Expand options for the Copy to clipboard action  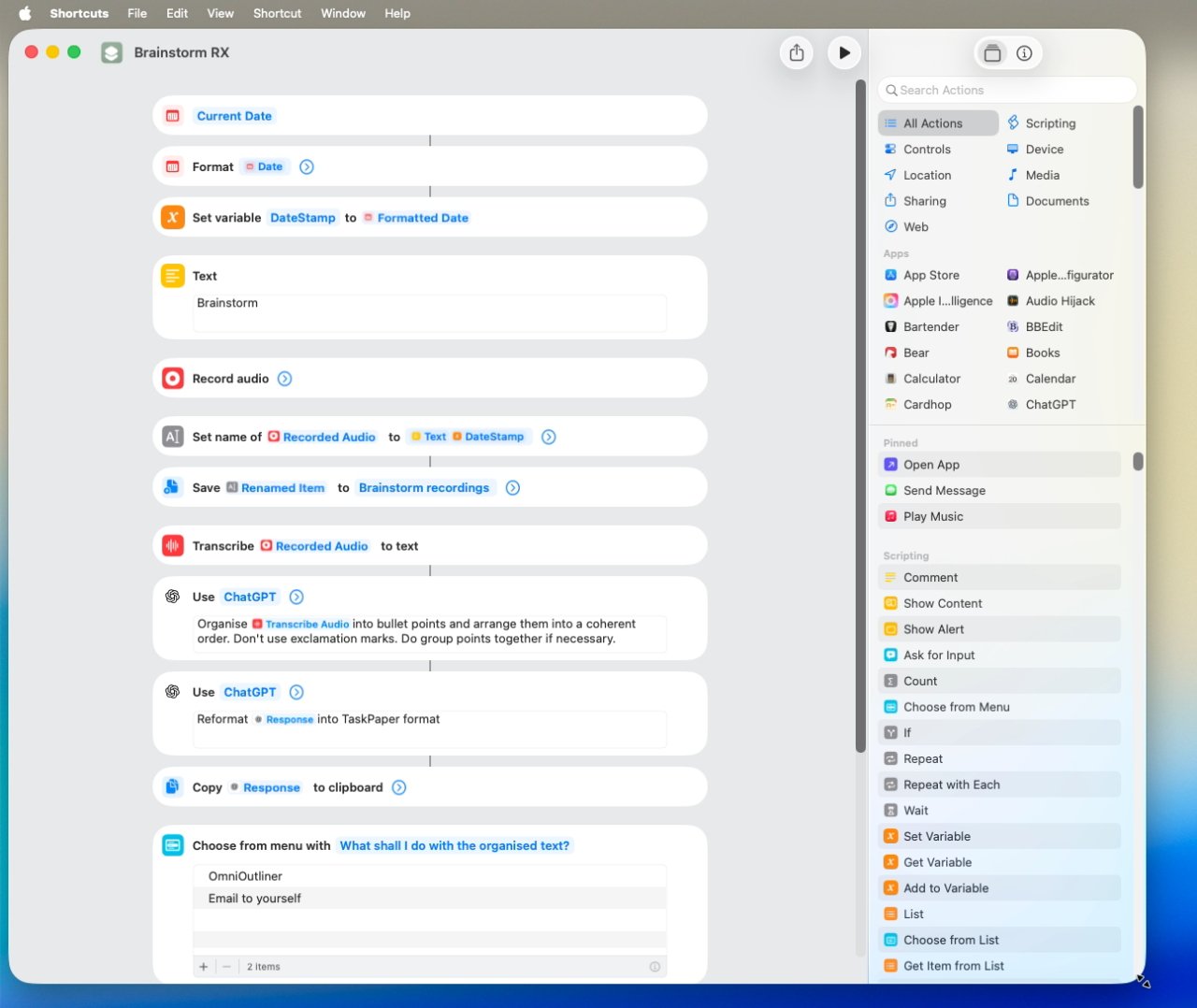point(398,787)
